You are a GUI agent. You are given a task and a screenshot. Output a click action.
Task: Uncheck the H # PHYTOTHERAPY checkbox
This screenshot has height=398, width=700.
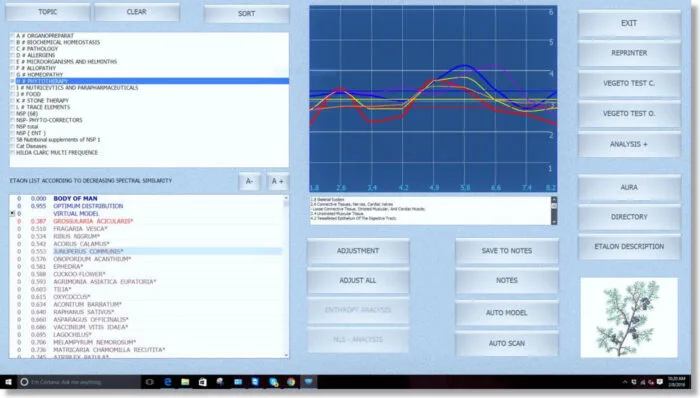pos(12,81)
